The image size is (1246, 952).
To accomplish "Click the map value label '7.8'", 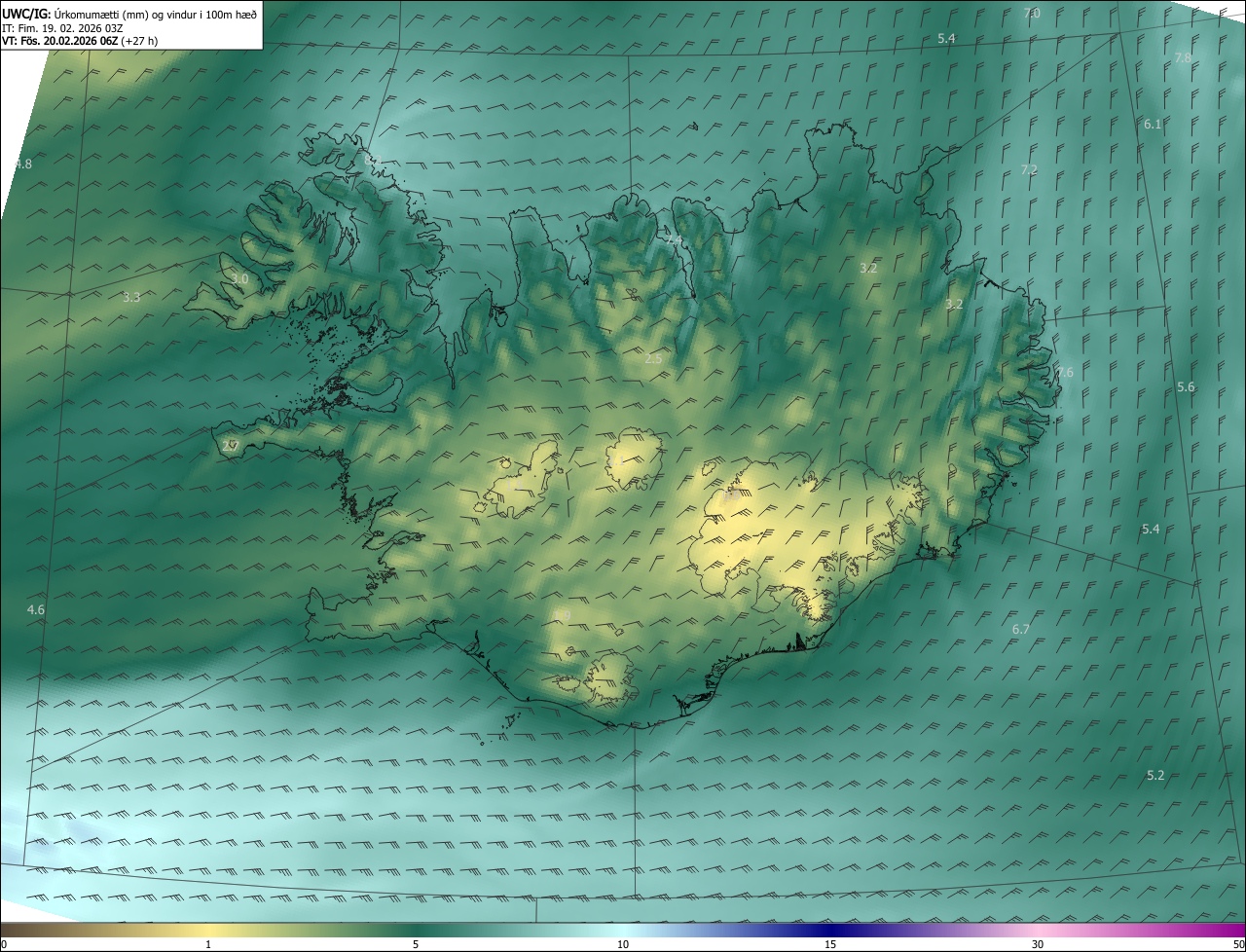I will [x=1183, y=58].
